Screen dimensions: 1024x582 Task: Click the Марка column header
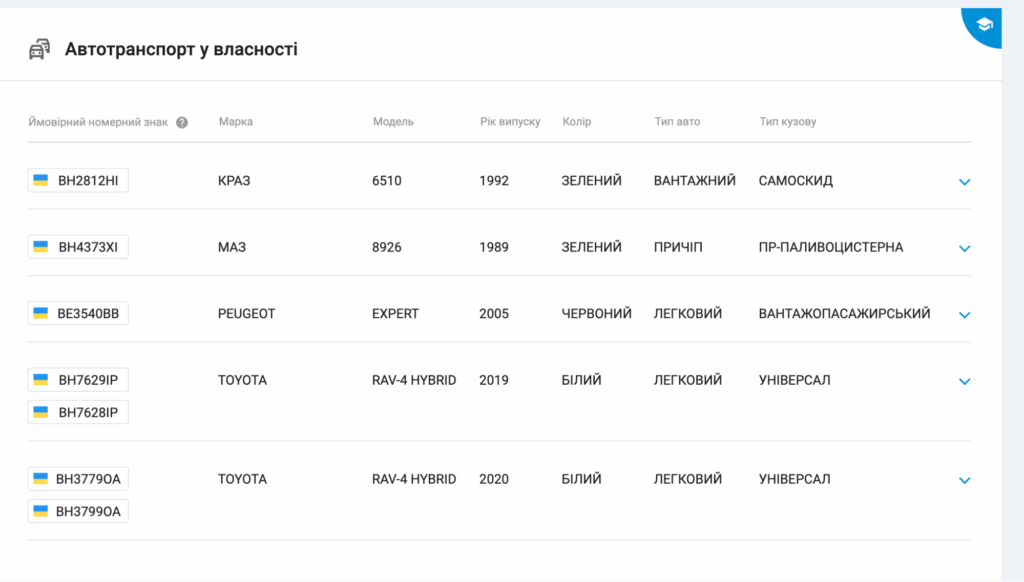tap(235, 122)
